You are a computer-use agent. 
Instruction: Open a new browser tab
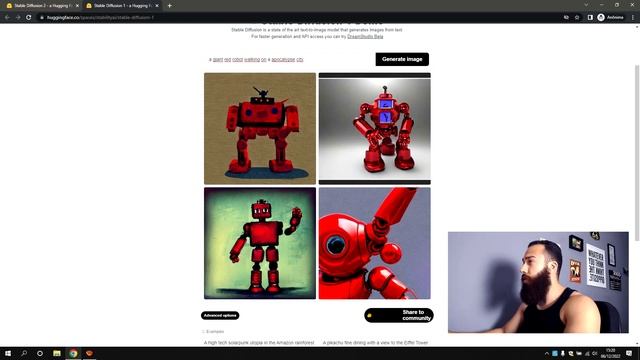click(169, 6)
